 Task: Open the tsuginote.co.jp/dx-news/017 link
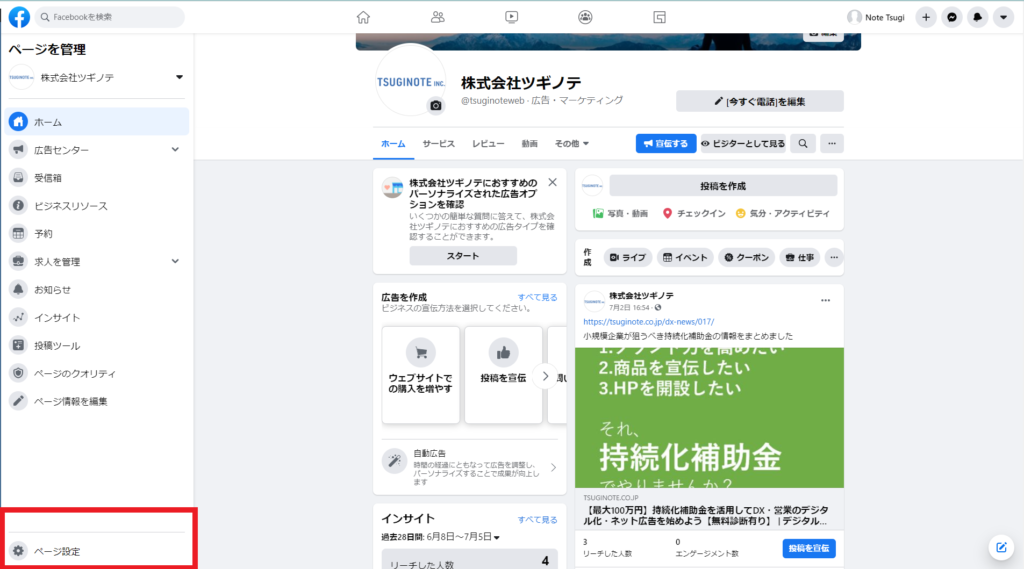pyautogui.click(x=648, y=321)
